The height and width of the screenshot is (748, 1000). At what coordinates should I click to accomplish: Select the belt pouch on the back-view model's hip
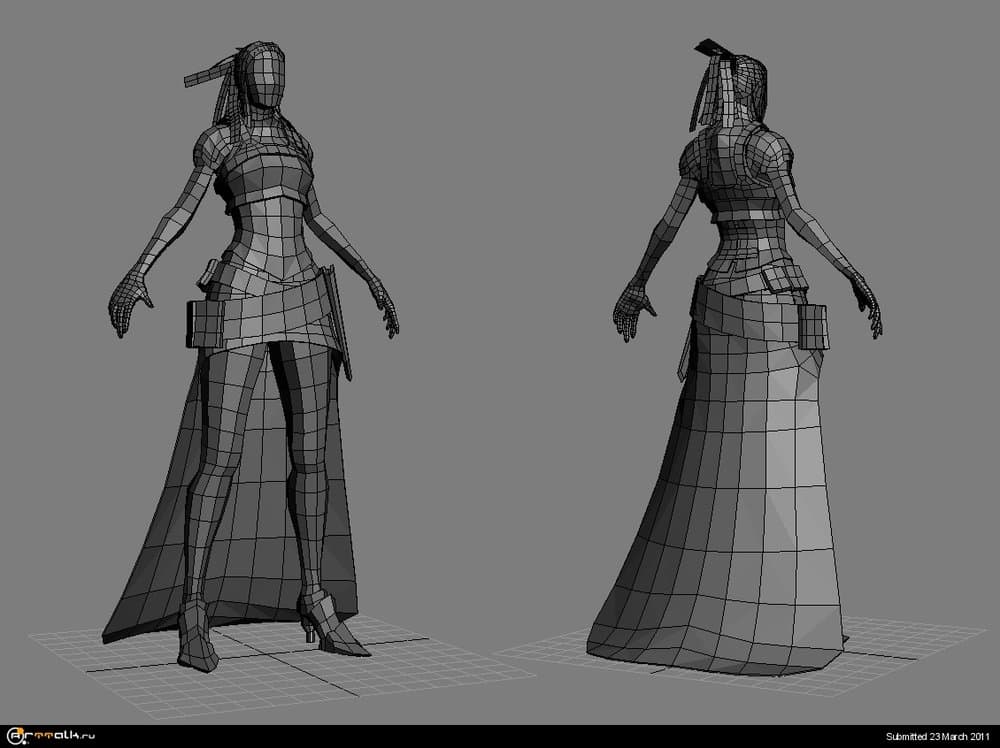tap(815, 324)
